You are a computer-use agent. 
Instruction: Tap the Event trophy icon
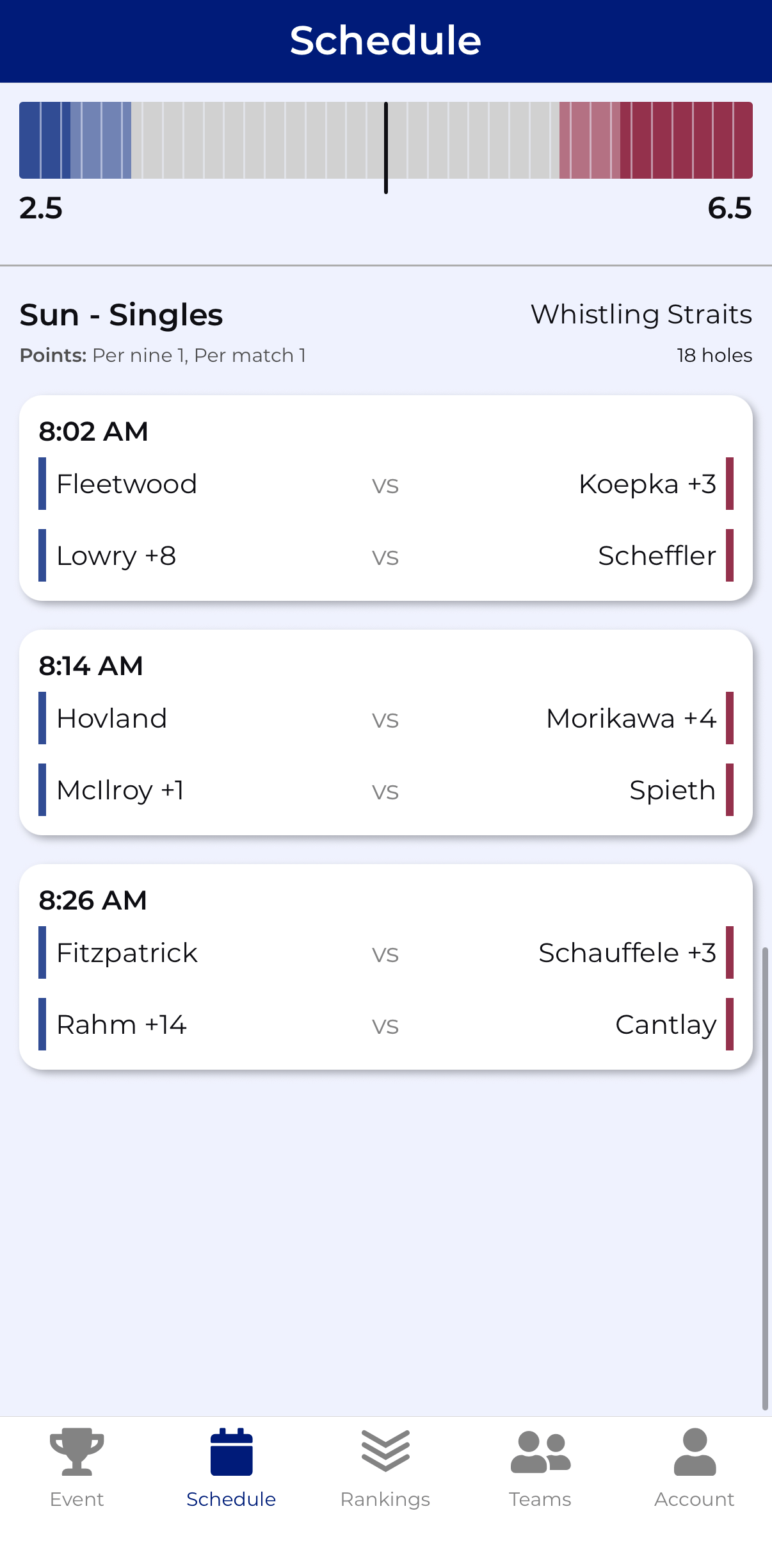click(x=77, y=1451)
